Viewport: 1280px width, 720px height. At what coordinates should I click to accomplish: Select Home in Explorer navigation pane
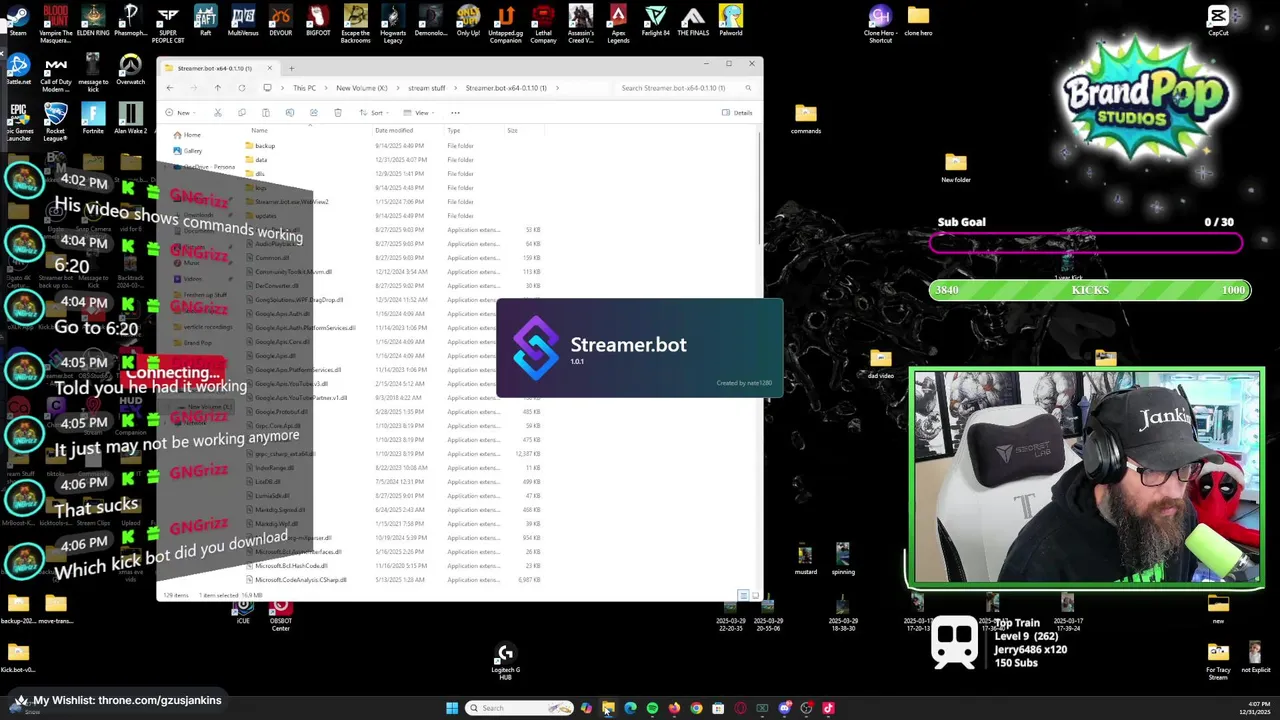(x=186, y=135)
